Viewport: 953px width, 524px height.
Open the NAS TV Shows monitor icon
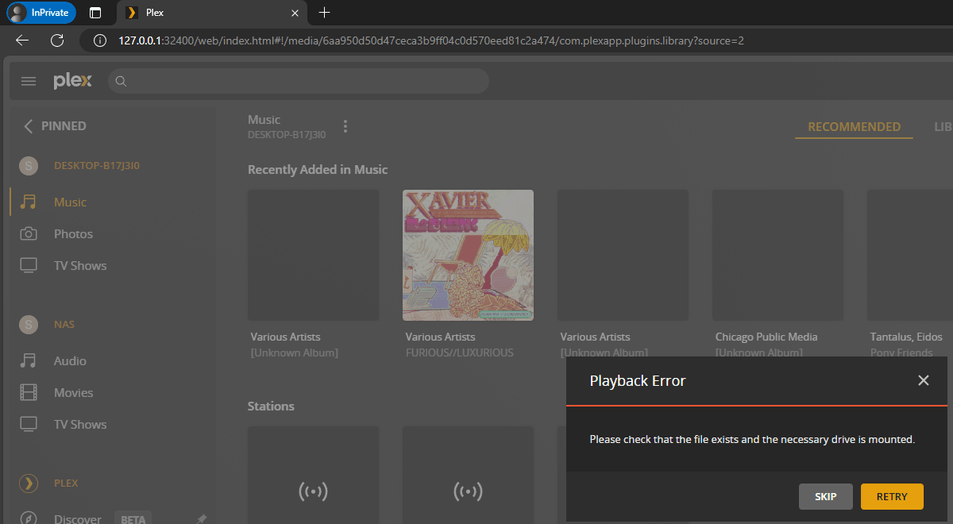[x=28, y=424]
